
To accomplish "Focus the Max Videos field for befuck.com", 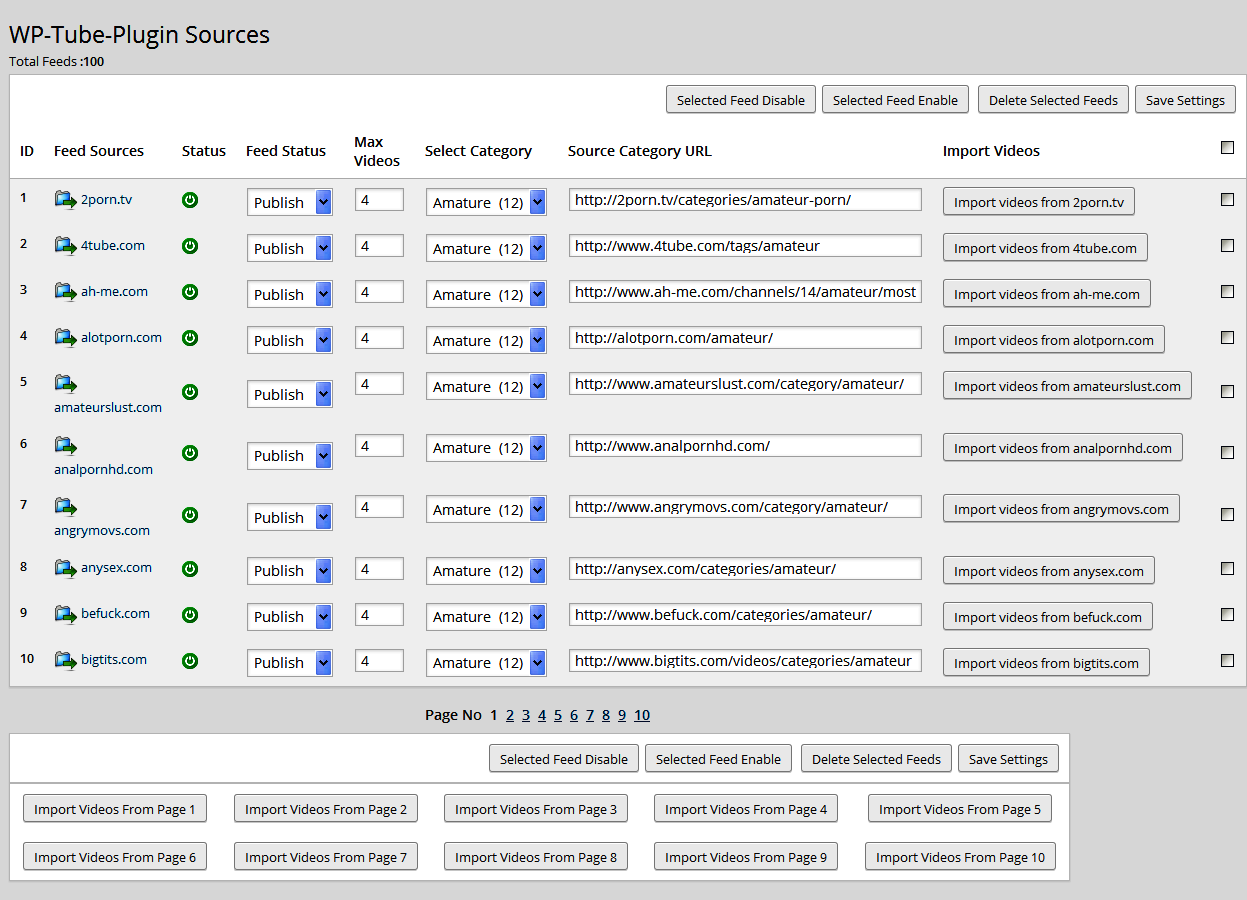I will 379,614.
